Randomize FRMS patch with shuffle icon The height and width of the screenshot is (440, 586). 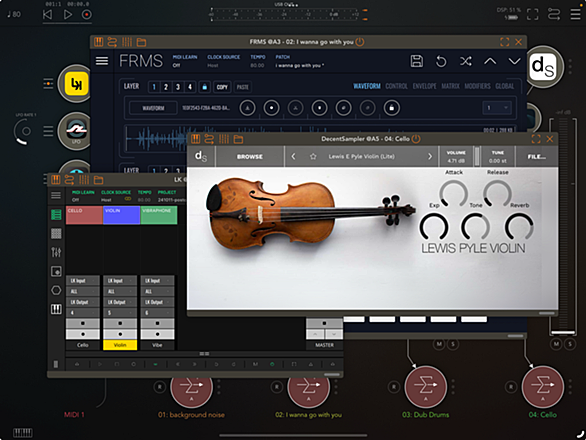[x=466, y=61]
